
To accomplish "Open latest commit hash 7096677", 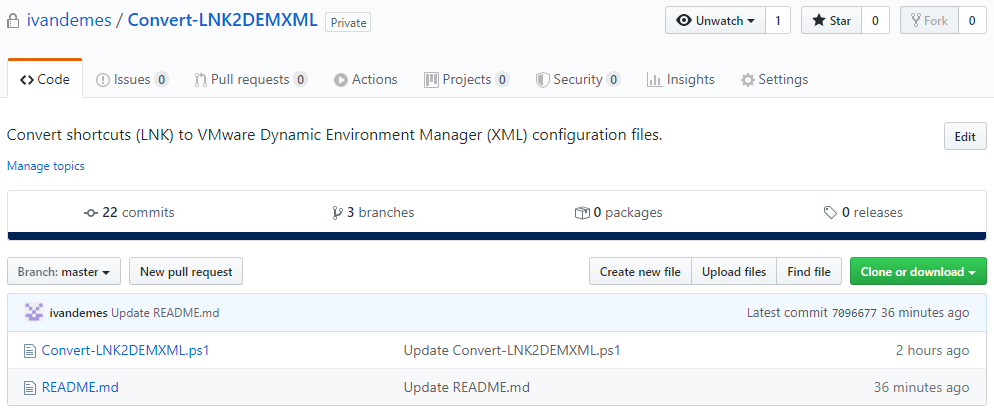I will [x=854, y=313].
